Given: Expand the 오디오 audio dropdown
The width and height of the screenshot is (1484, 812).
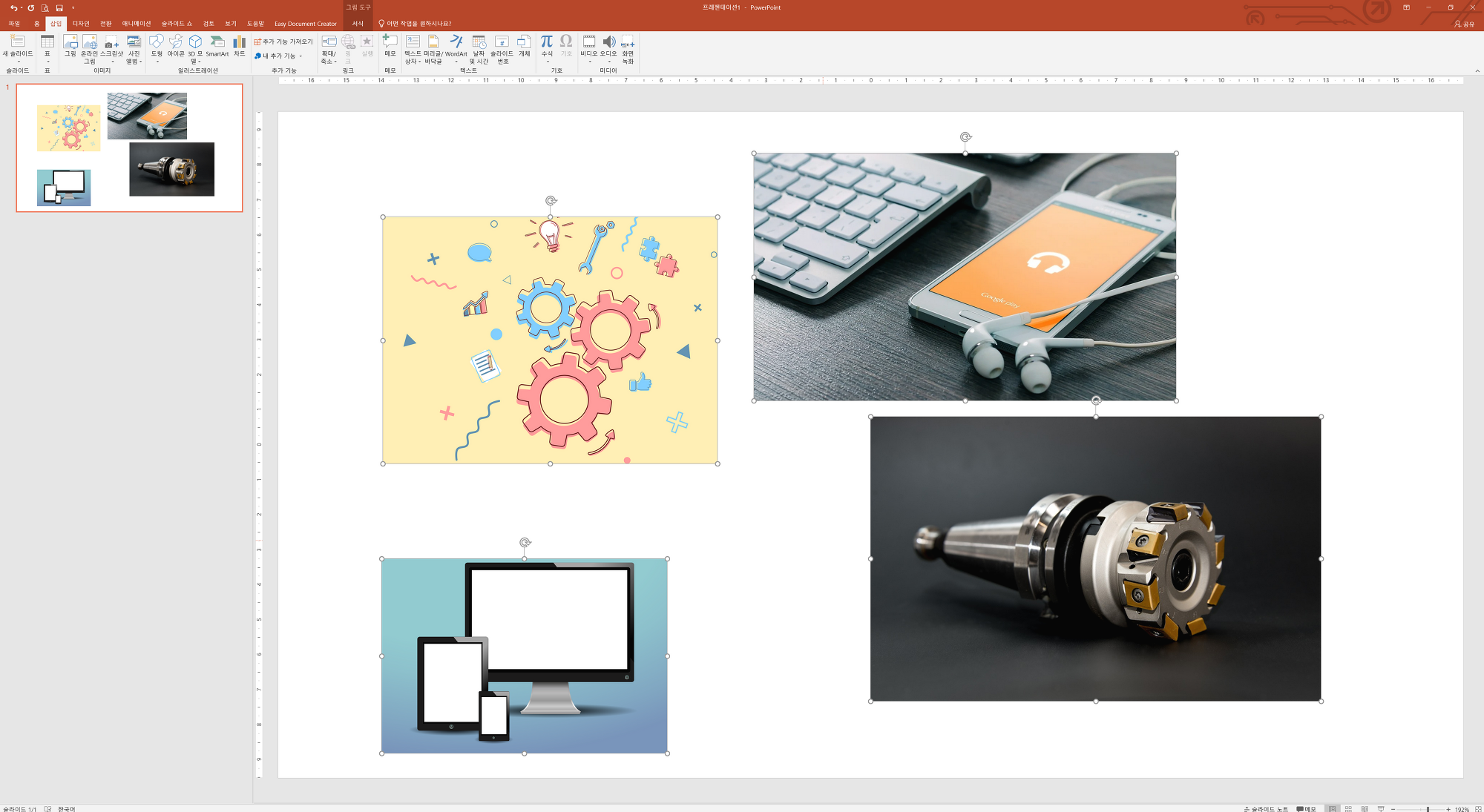Looking at the screenshot, I should pos(608,62).
